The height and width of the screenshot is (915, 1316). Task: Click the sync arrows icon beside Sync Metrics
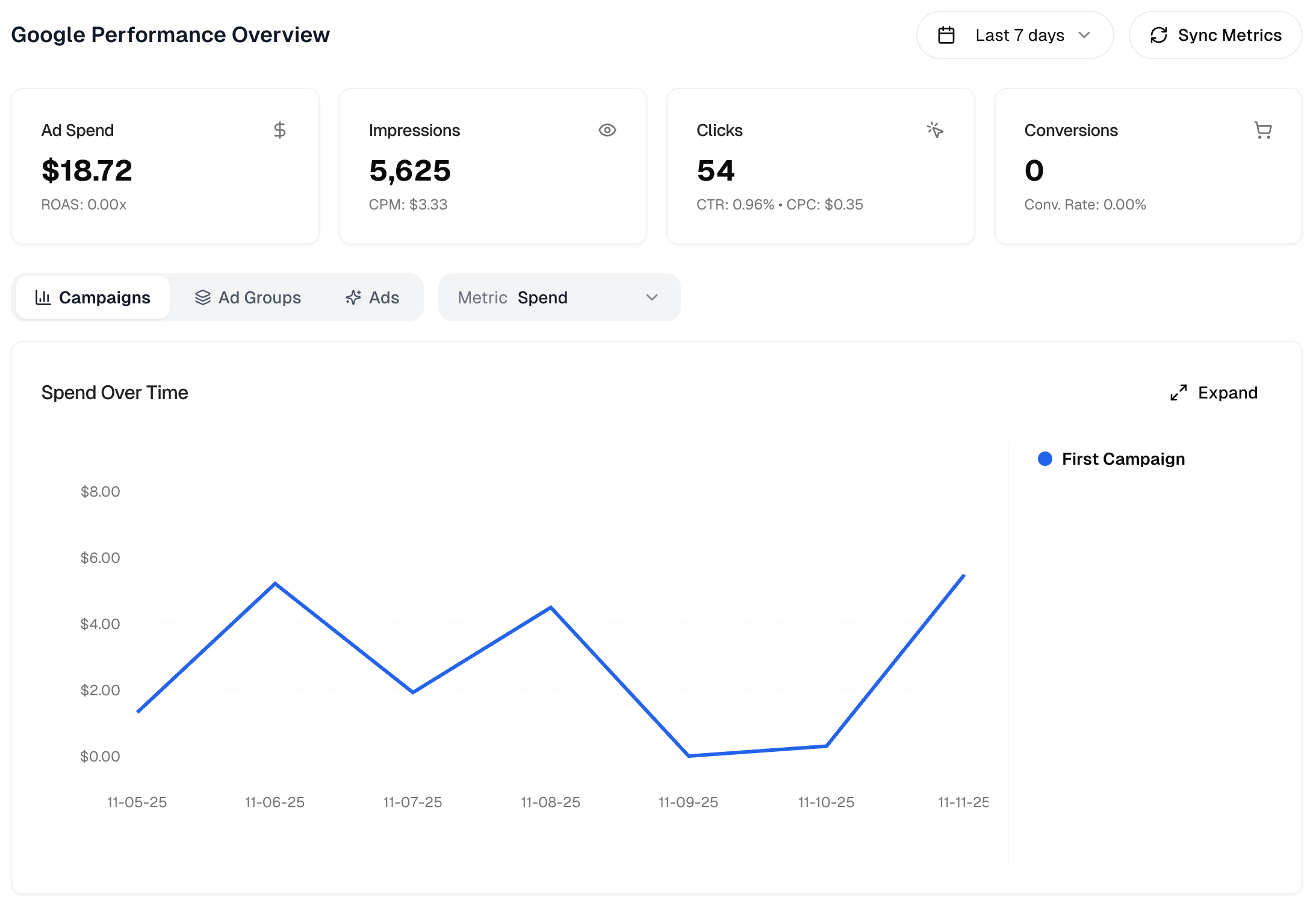click(x=1159, y=35)
